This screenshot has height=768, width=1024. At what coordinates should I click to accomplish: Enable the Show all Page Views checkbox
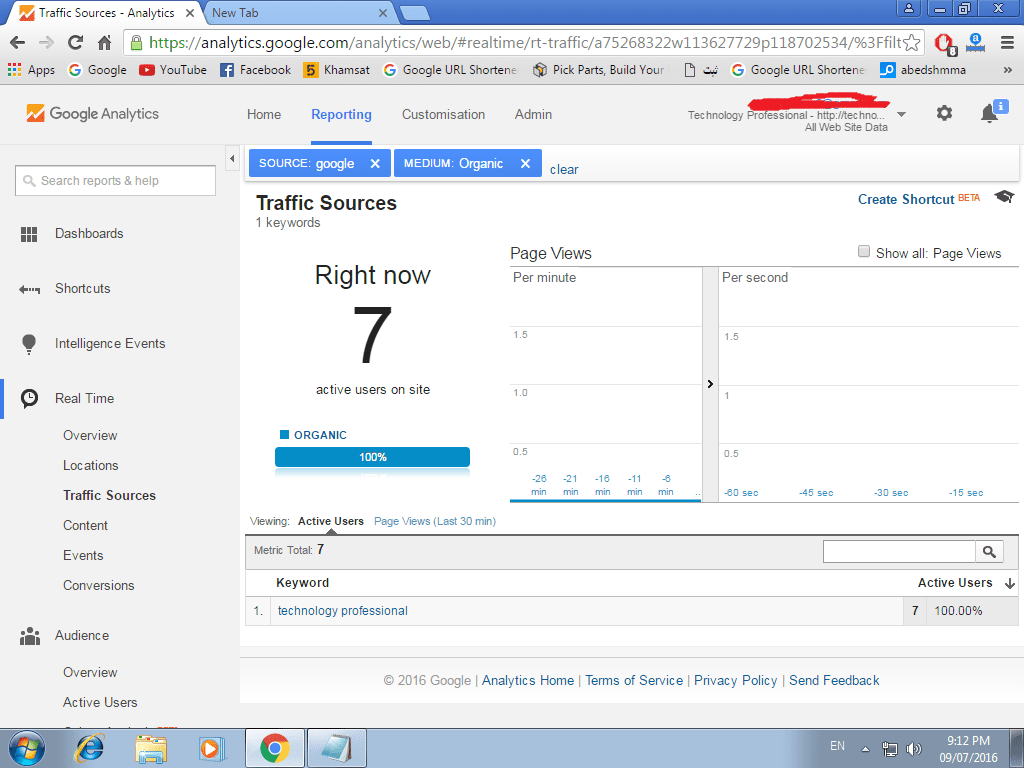864,252
